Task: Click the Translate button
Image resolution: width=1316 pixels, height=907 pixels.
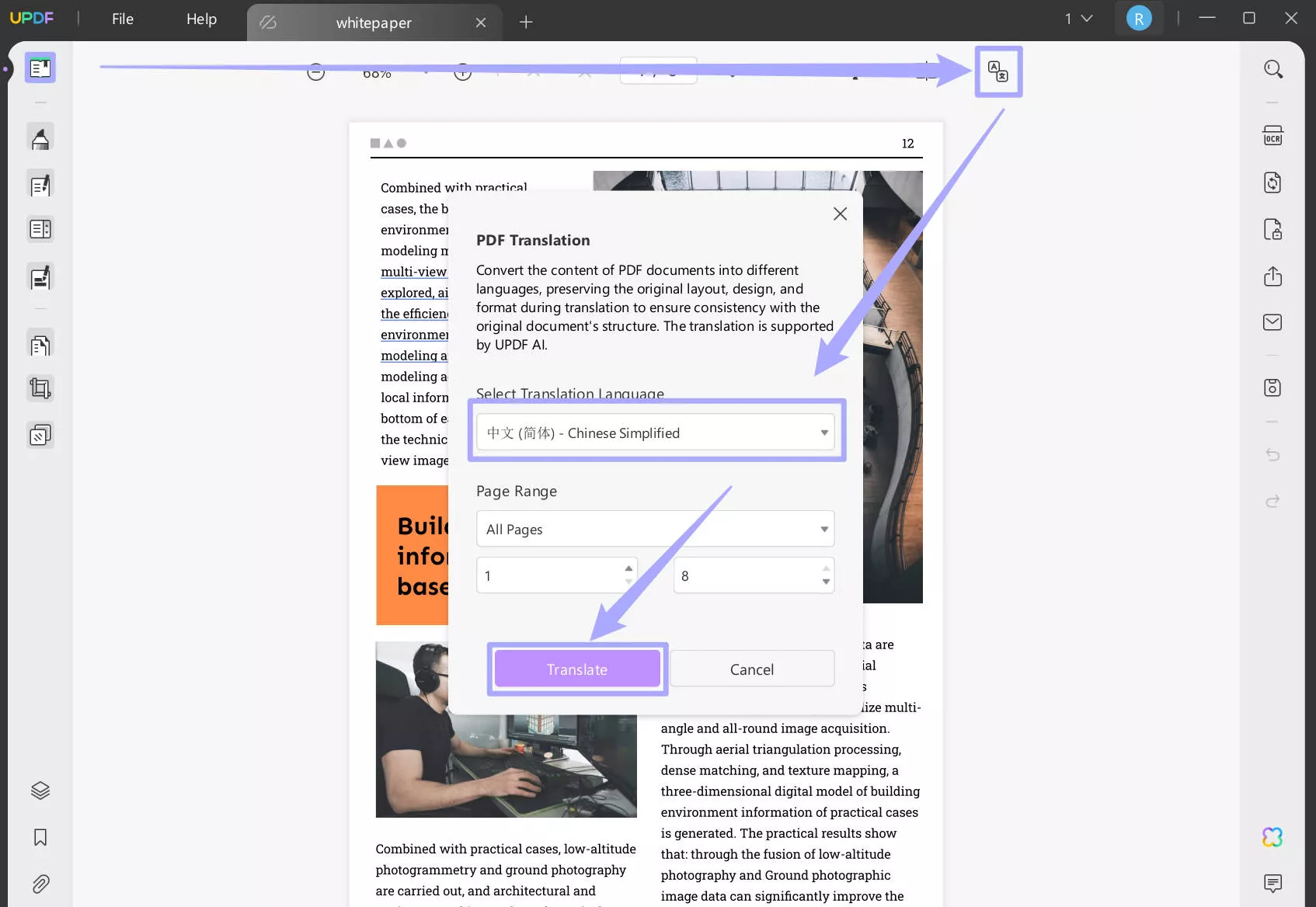Action: 577,669
